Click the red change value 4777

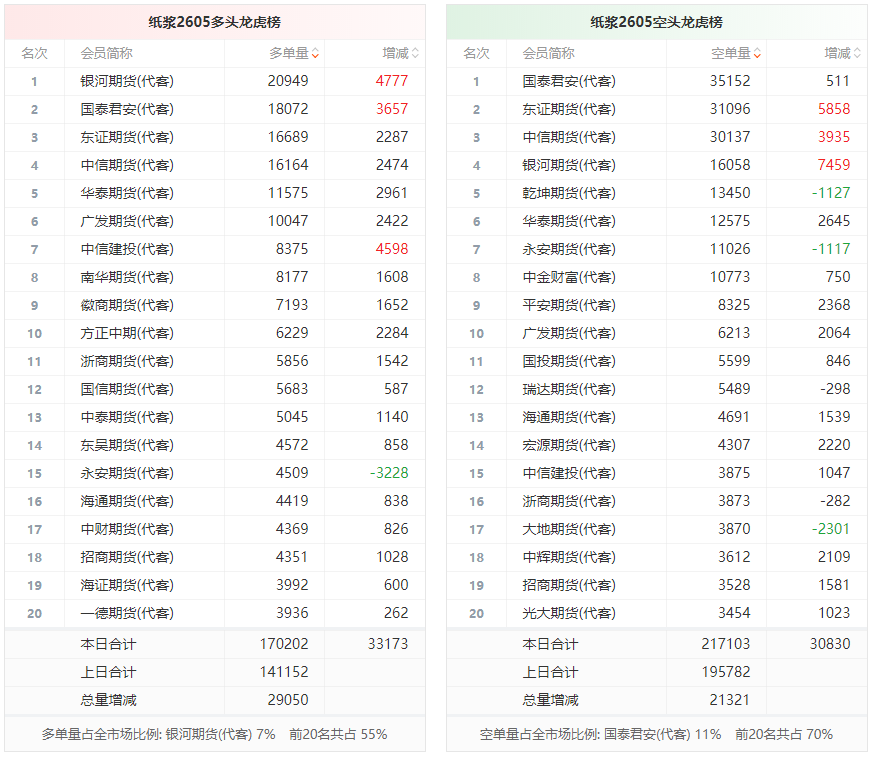coord(392,81)
